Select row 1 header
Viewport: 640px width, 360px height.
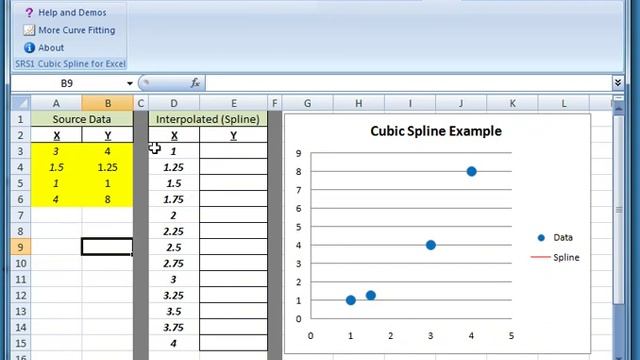coord(21,119)
